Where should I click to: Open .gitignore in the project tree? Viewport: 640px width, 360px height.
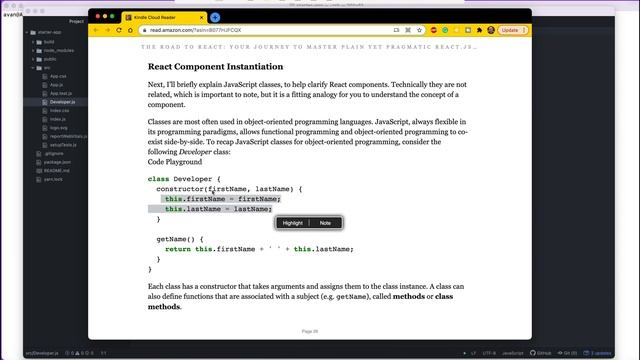pyautogui.click(x=54, y=153)
